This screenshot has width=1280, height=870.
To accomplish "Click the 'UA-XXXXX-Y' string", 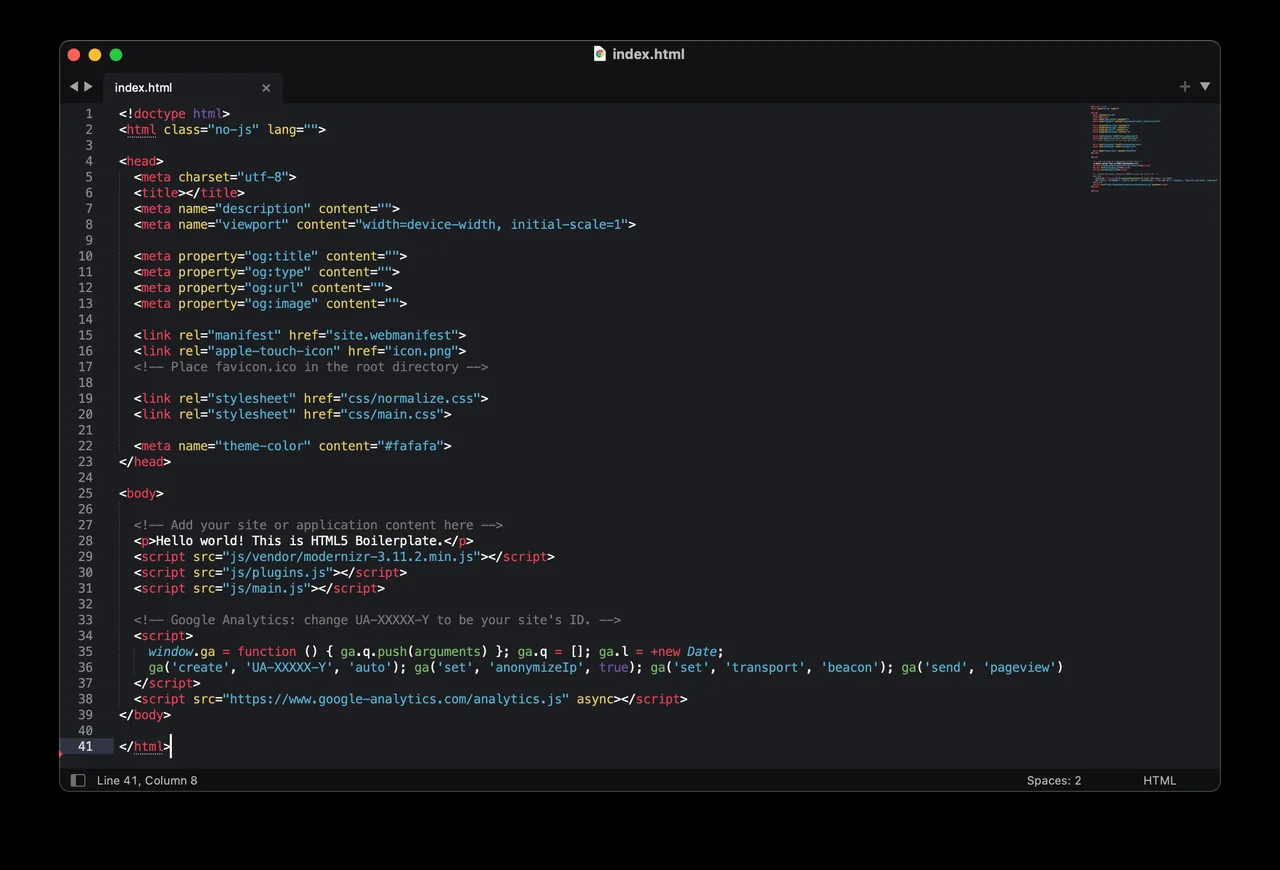I will 288,667.
